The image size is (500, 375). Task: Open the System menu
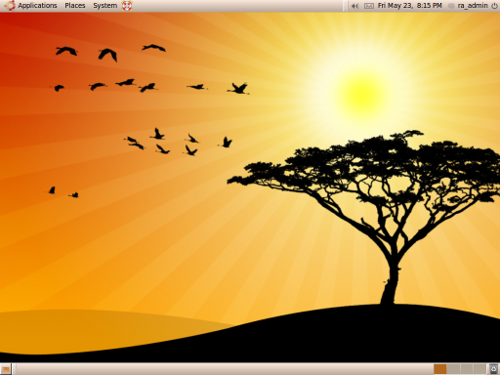(x=105, y=6)
